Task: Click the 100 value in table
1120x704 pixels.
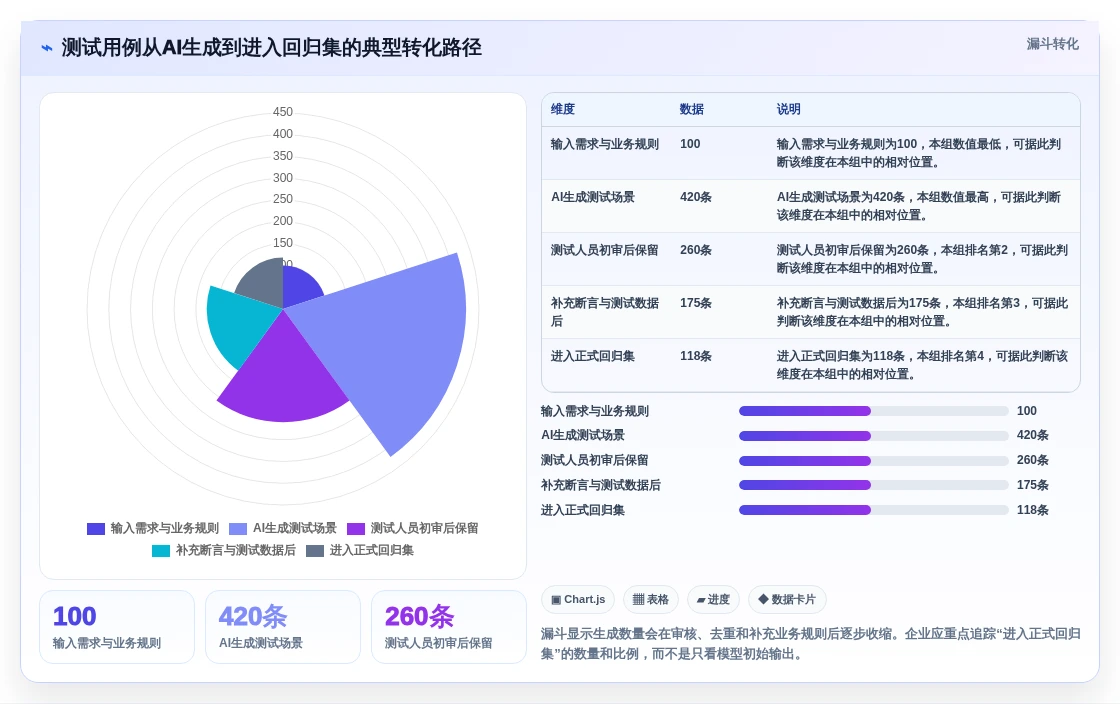Action: (x=690, y=144)
